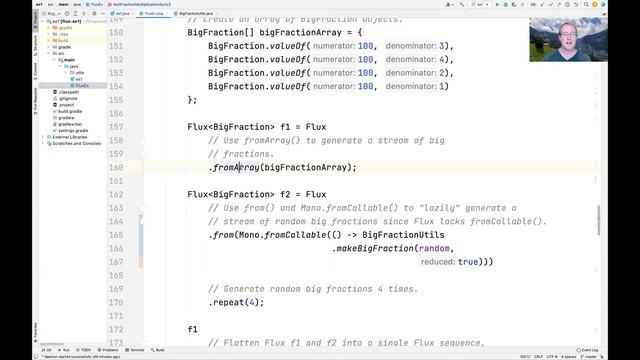Click line number 160 in gutter
The width and height of the screenshot is (640, 360).
116,167
